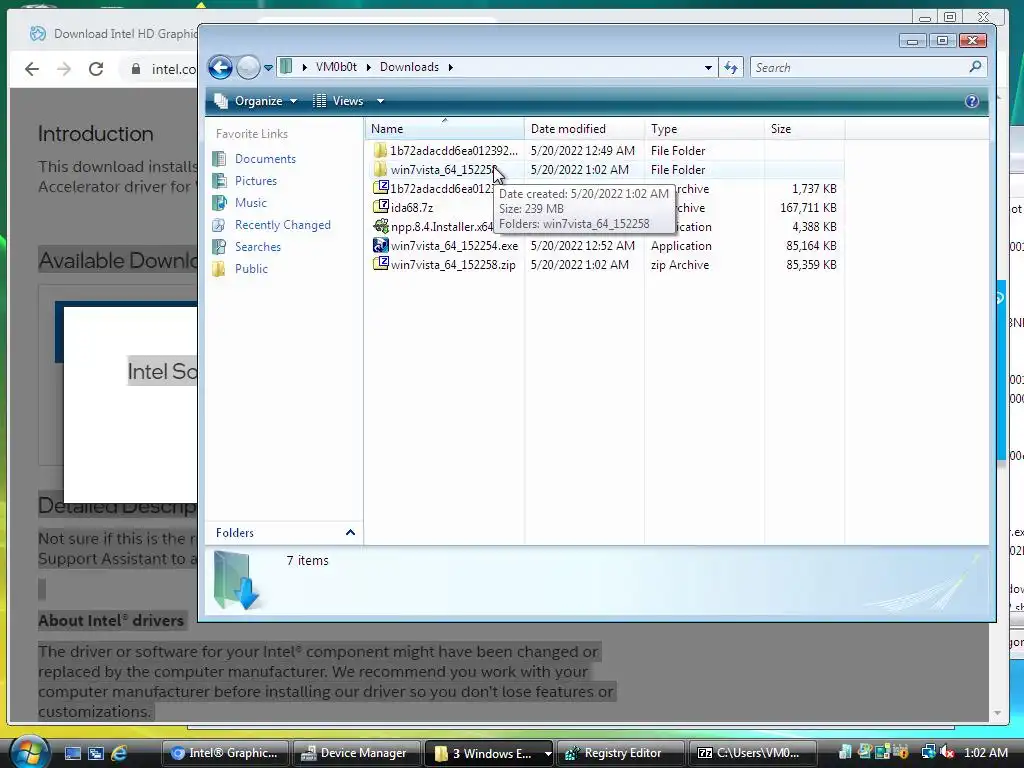Select VM0b0t in the address breadcrumb
Image resolution: width=1024 pixels, height=768 pixels.
(336, 67)
